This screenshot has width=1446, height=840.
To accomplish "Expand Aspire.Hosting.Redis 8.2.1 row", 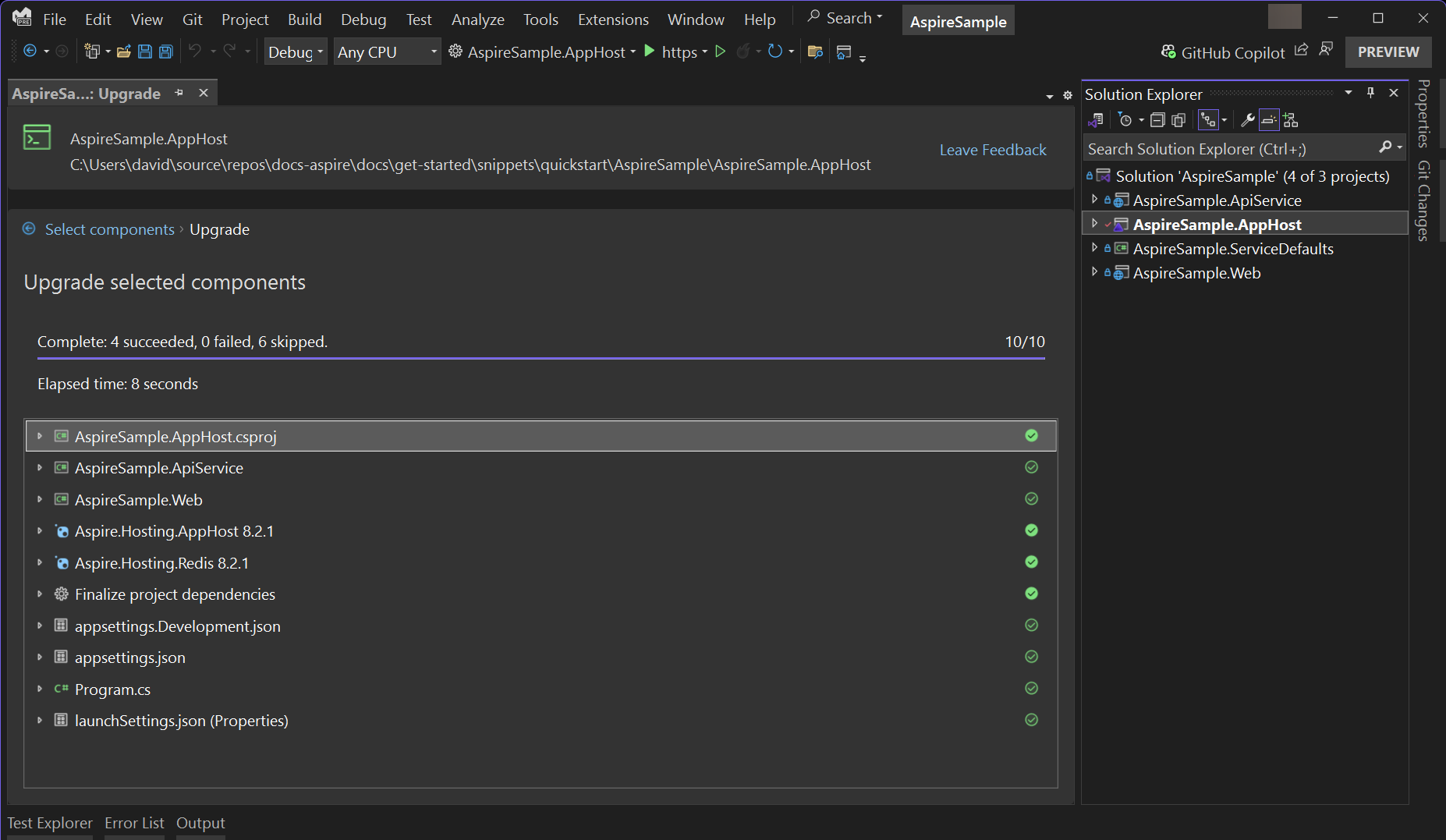I will coord(40,562).
